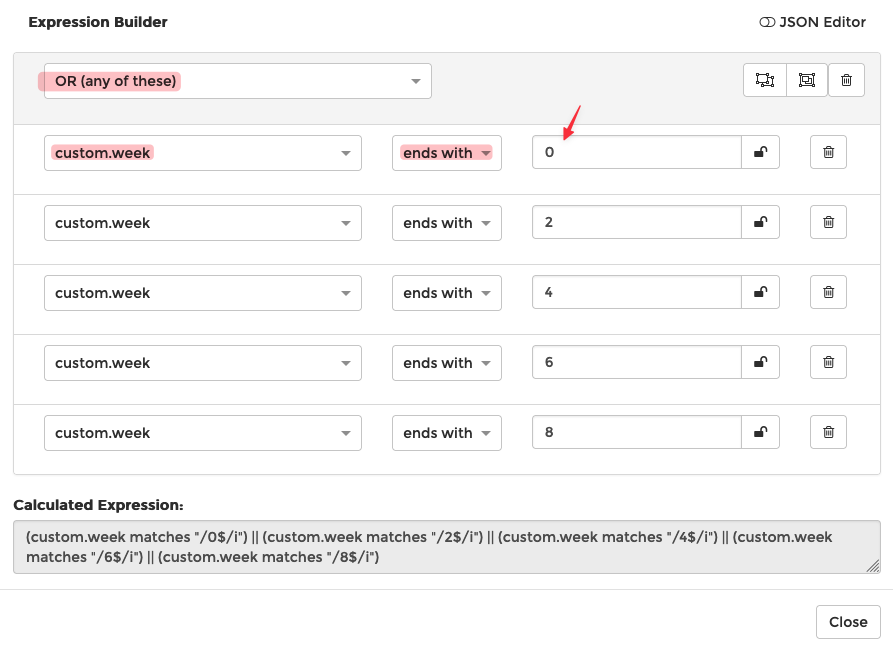Click the Expression Builder heading
The image size is (893, 652).
point(98,22)
